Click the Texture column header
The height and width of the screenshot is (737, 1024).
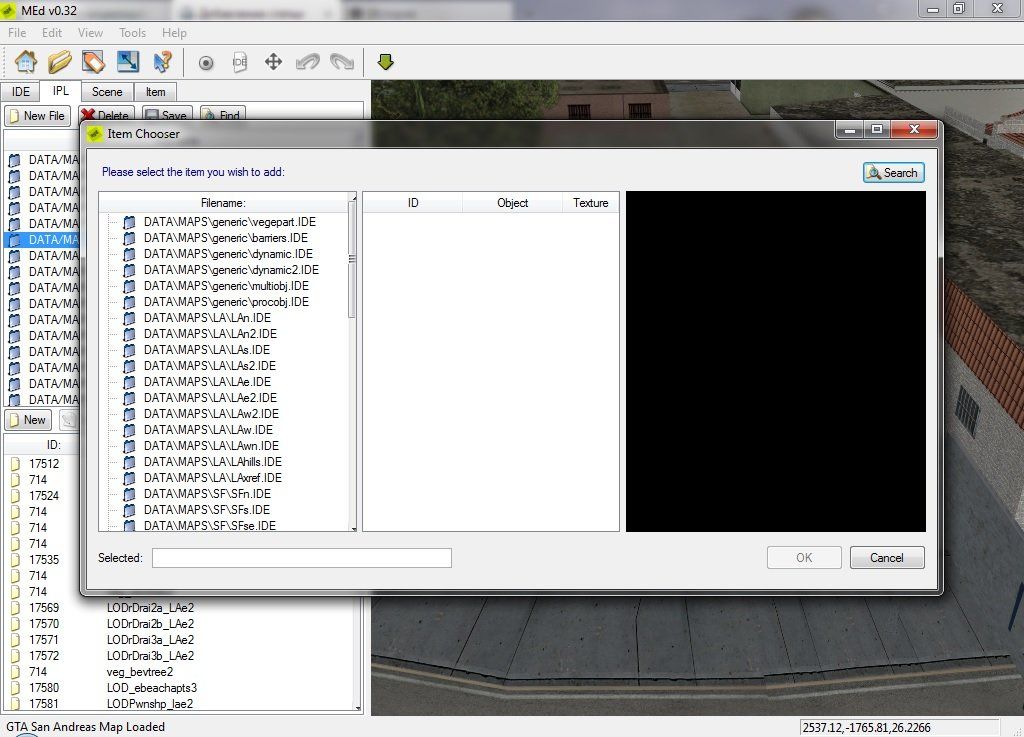590,203
